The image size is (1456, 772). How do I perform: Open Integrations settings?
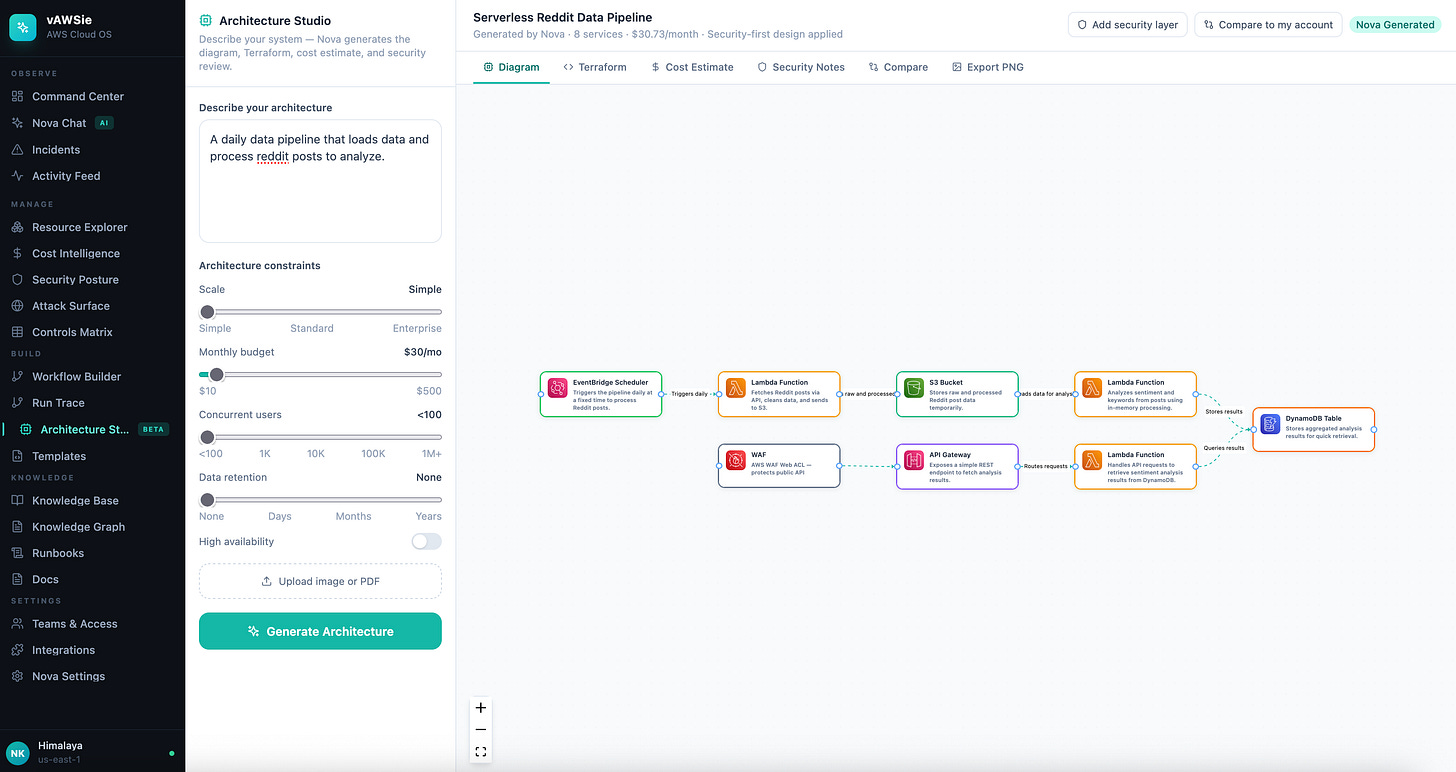(x=64, y=650)
